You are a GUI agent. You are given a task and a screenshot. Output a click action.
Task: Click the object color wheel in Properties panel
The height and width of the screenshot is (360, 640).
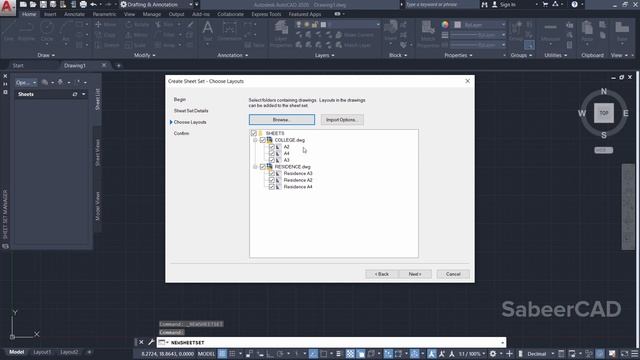[445, 24]
